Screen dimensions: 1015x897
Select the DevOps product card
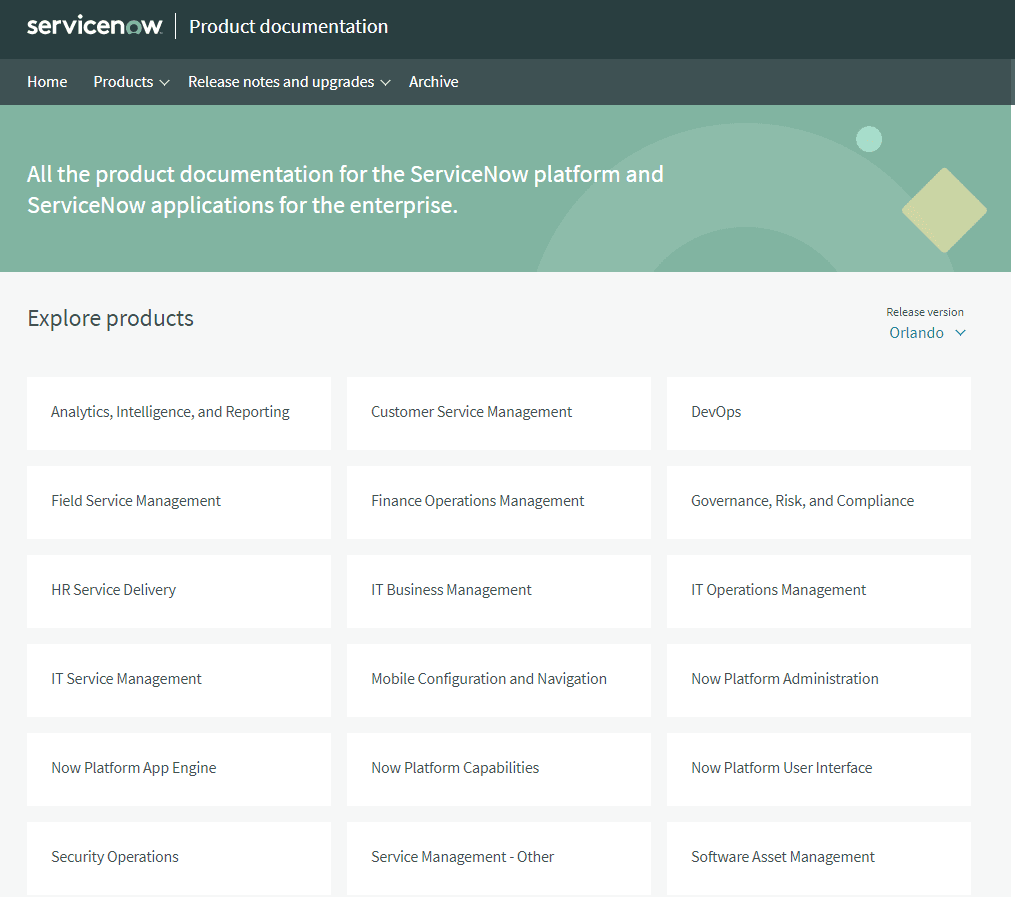point(819,413)
